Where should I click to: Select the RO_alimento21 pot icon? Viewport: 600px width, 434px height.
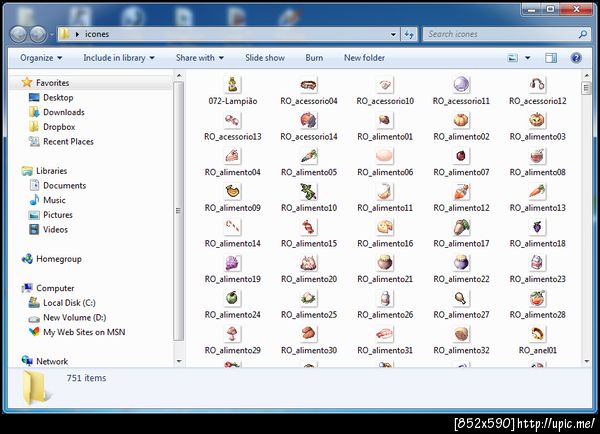click(x=385, y=263)
